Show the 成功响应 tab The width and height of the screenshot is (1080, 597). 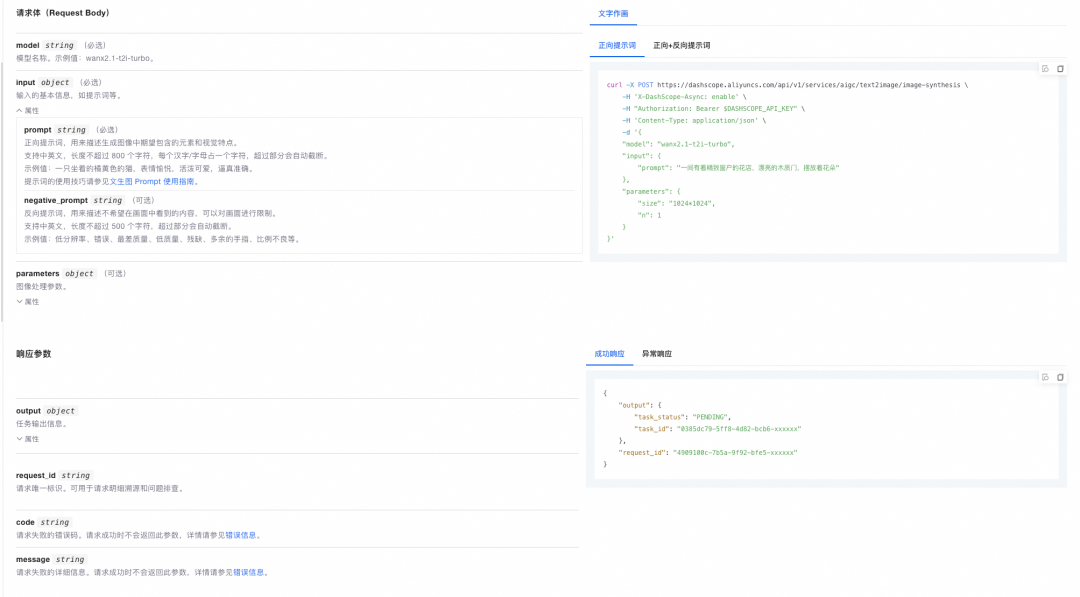point(610,354)
